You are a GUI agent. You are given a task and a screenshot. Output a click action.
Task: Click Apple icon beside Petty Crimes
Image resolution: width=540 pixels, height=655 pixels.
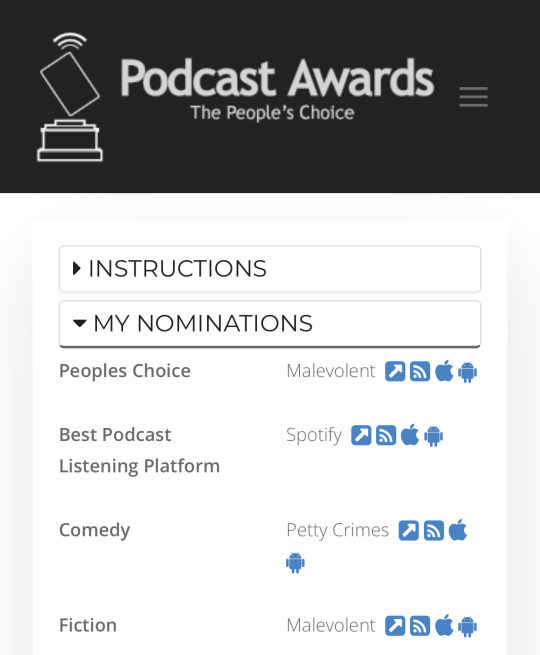(x=458, y=530)
